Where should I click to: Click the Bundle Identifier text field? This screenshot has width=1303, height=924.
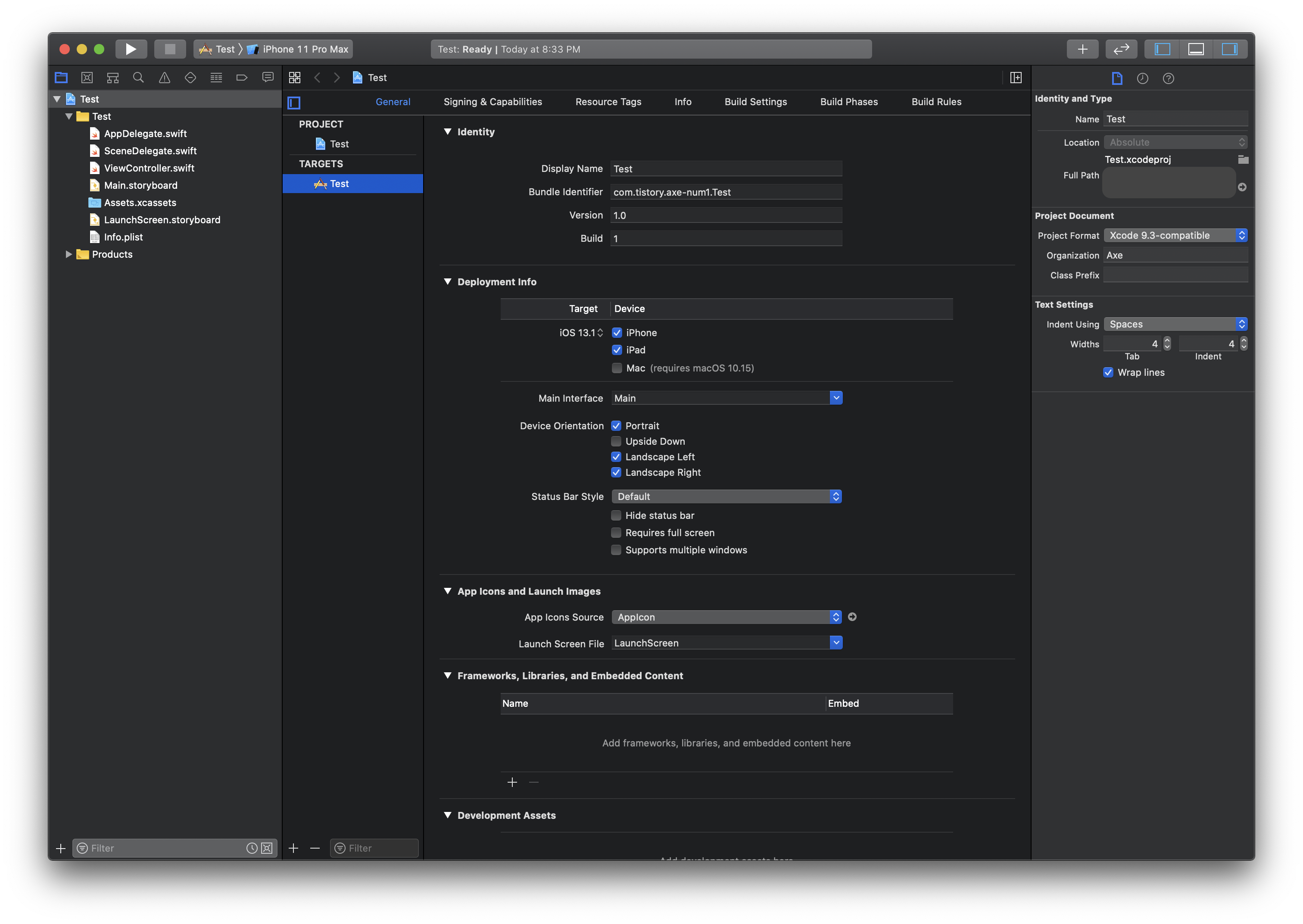coord(726,192)
